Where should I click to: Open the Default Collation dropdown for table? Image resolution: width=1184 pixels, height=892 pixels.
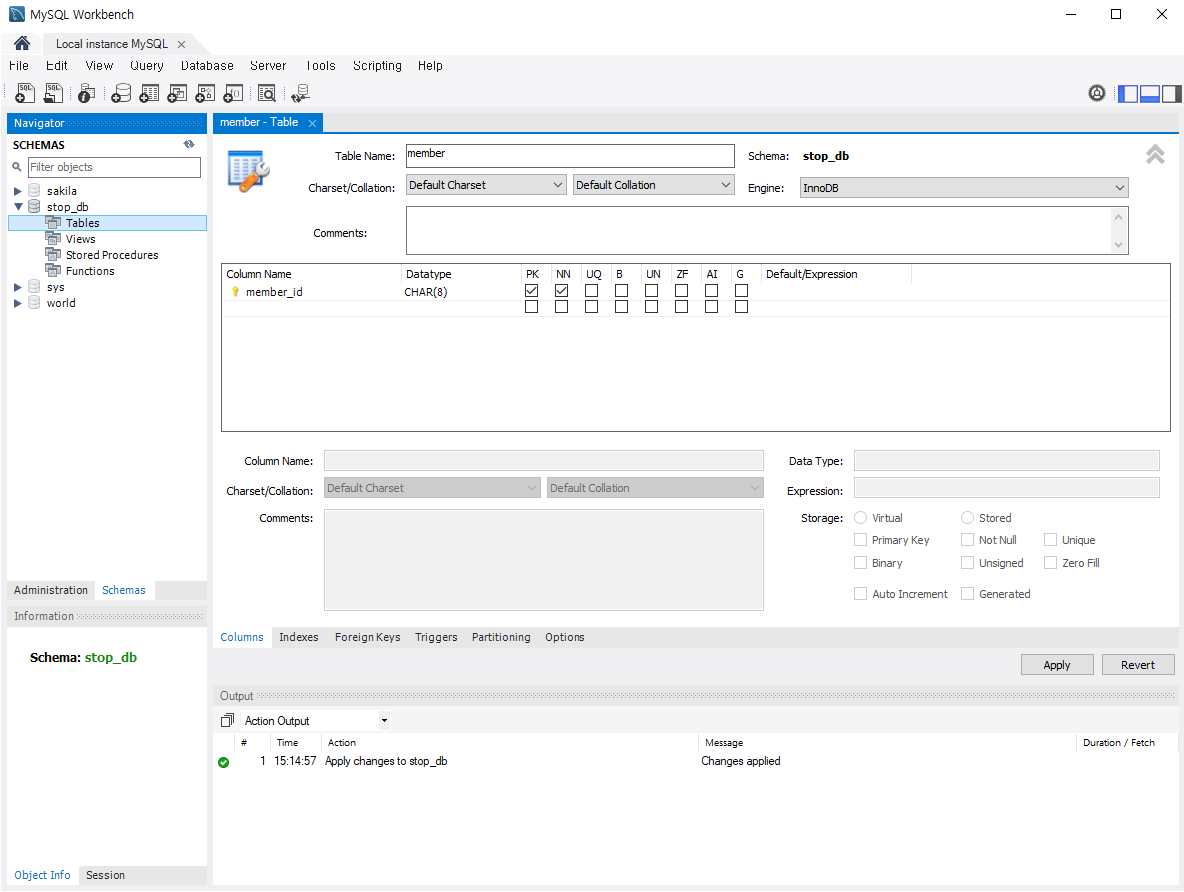pyautogui.click(x=653, y=185)
